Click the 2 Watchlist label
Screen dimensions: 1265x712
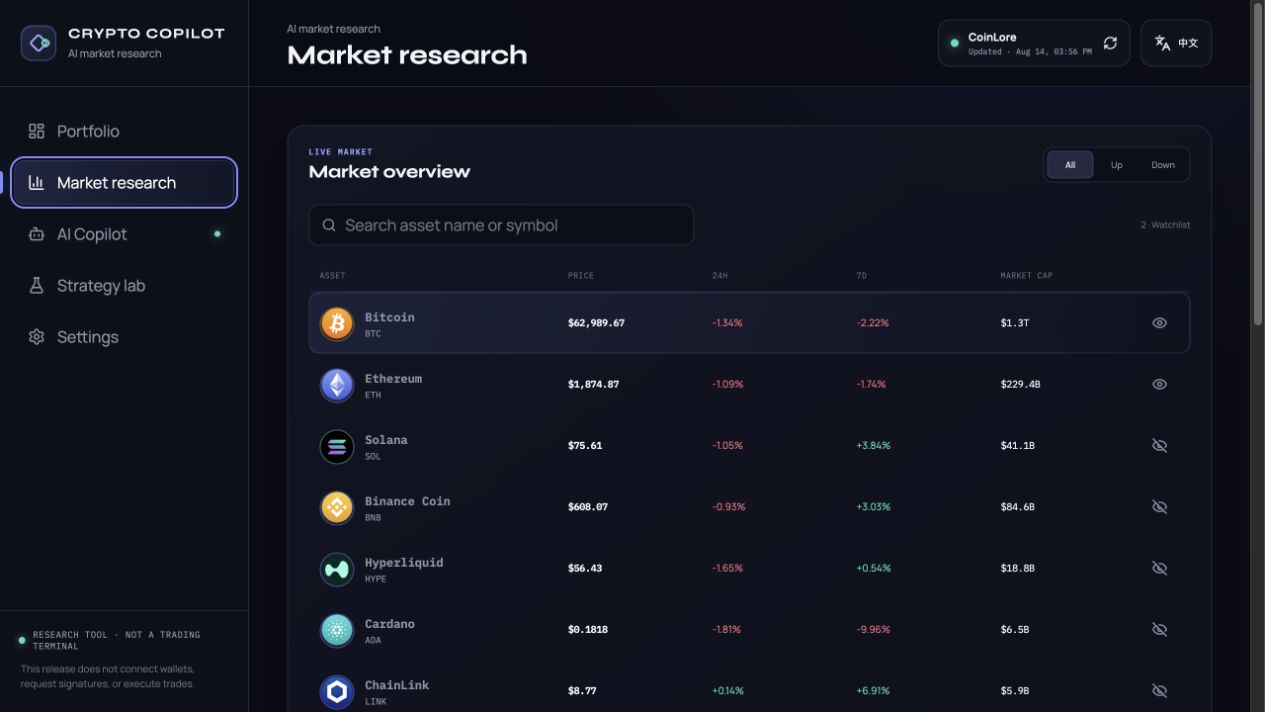1165,225
